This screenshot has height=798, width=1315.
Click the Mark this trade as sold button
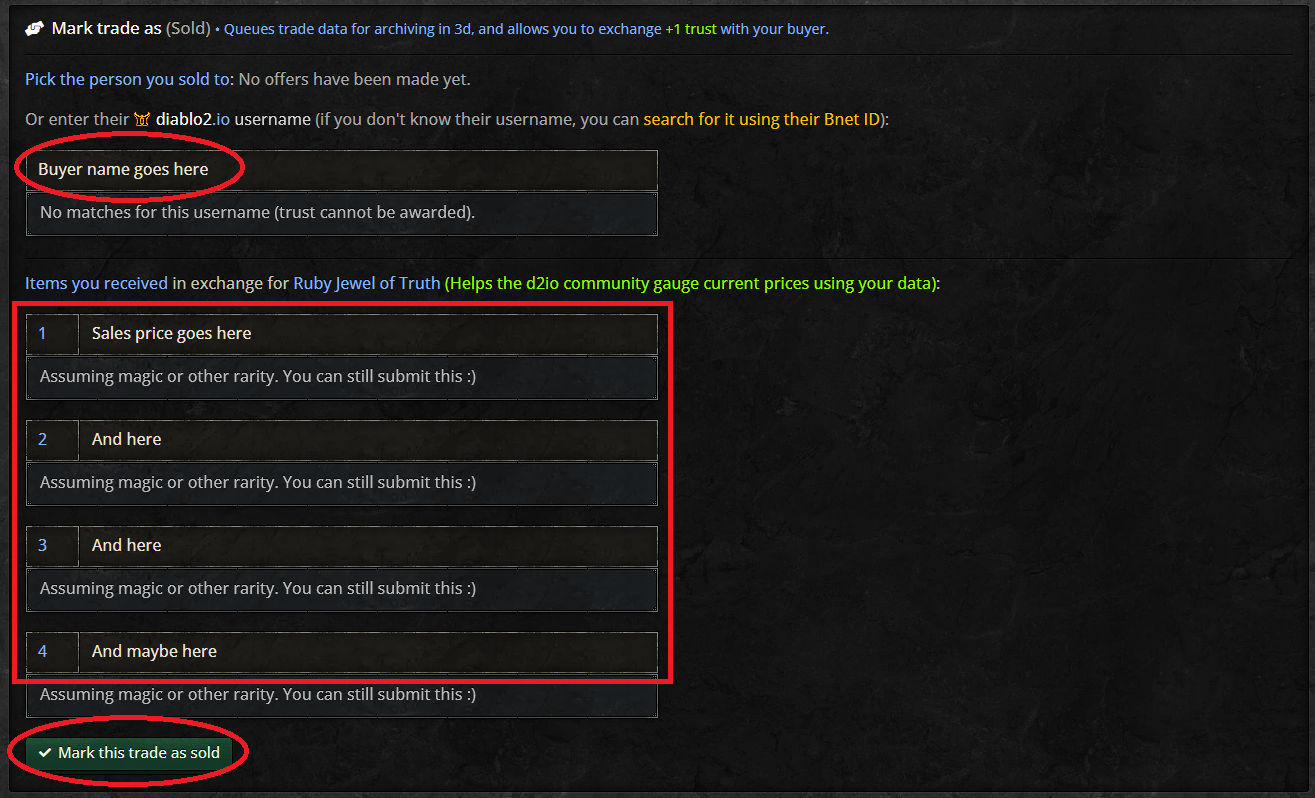129,753
